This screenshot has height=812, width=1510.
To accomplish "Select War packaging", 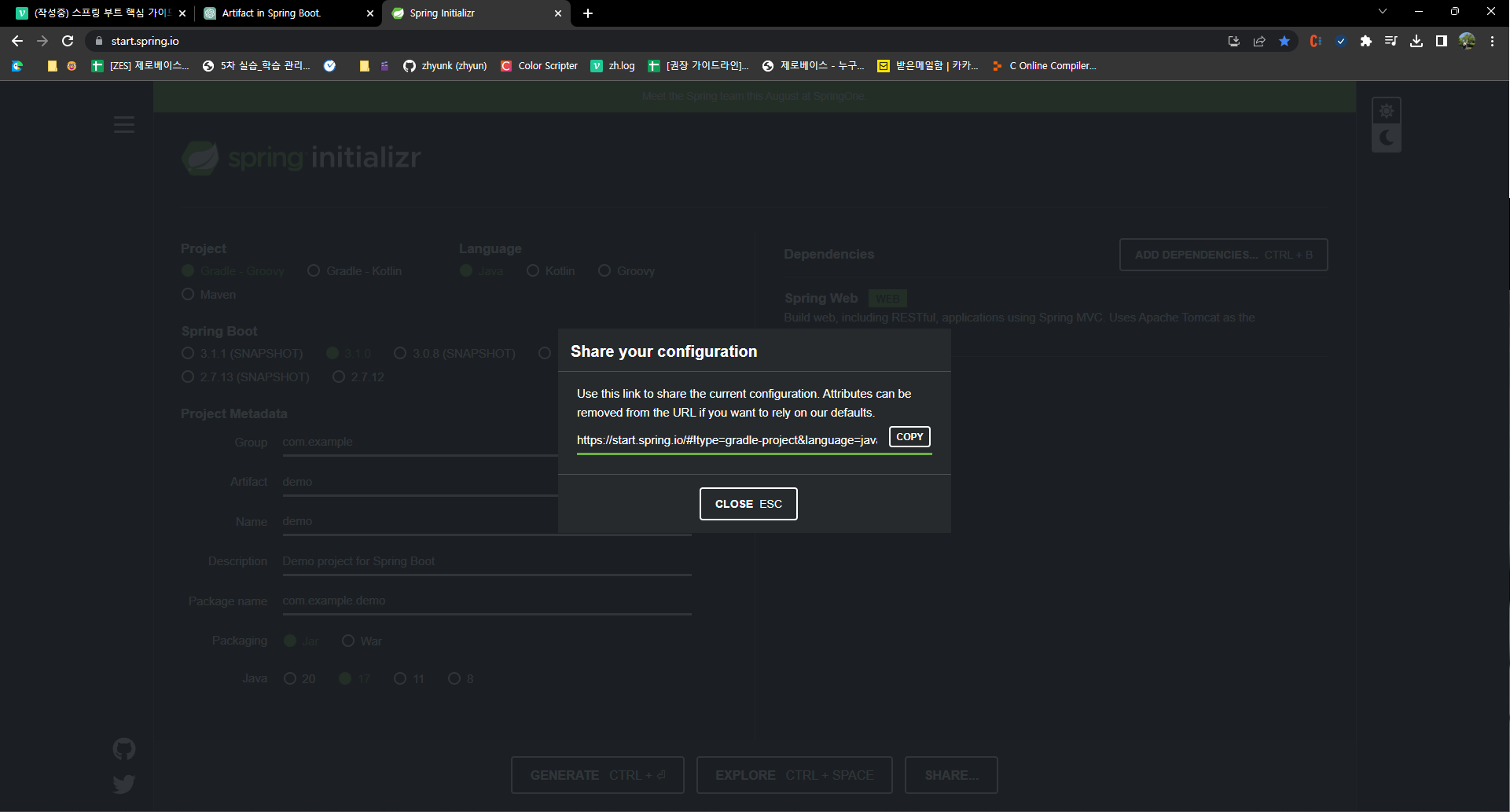I will click(x=362, y=641).
